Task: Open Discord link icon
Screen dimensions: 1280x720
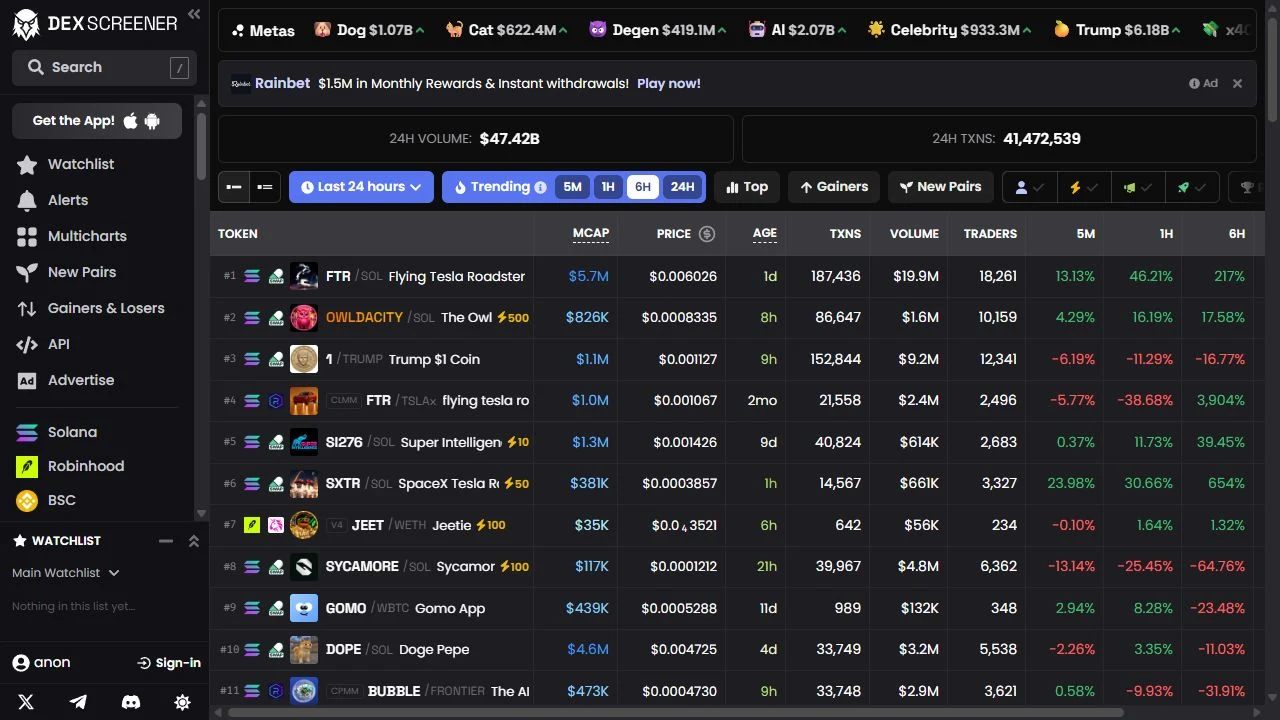Action: click(x=130, y=702)
